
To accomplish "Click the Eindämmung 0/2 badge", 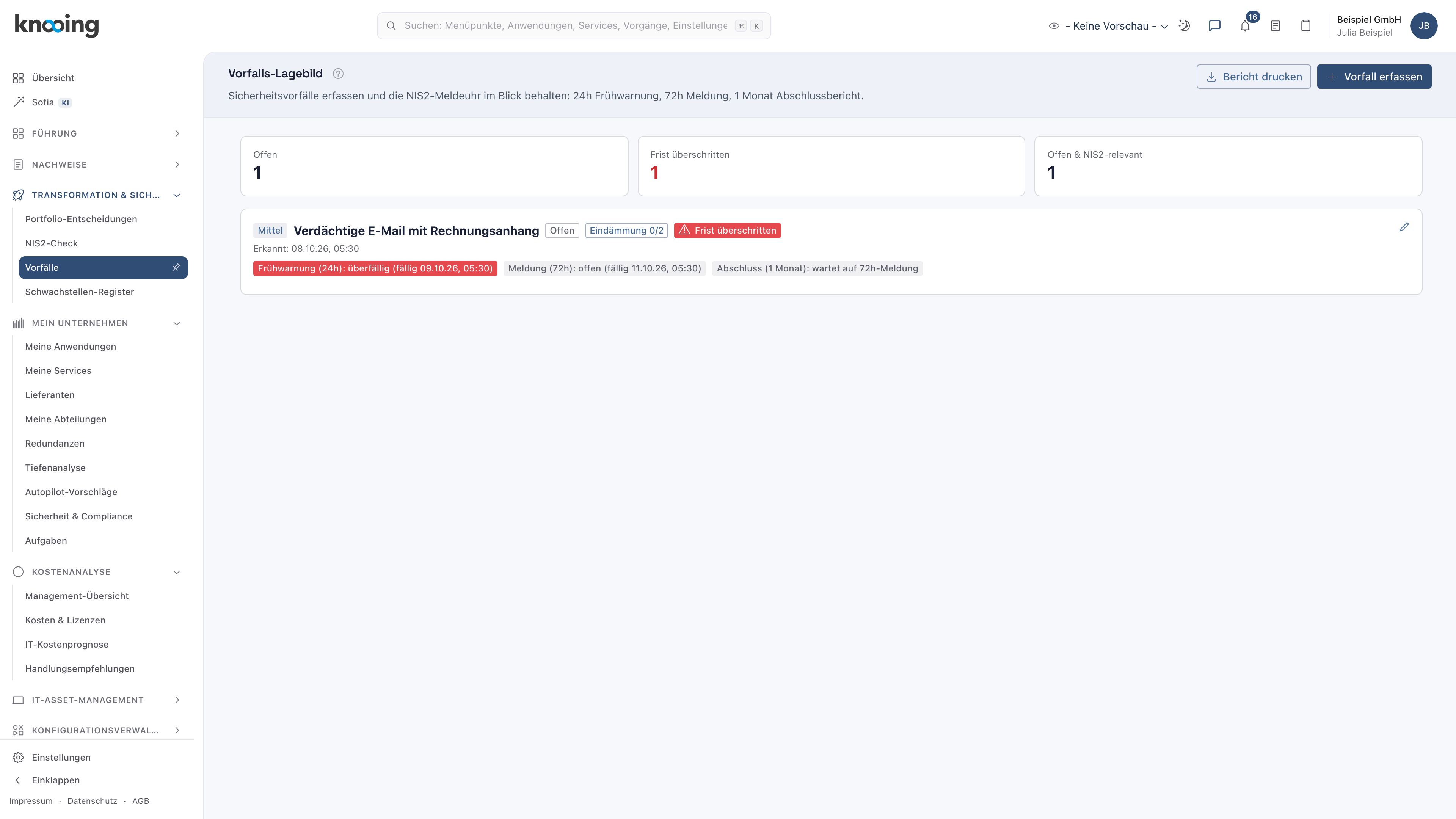I will (626, 231).
